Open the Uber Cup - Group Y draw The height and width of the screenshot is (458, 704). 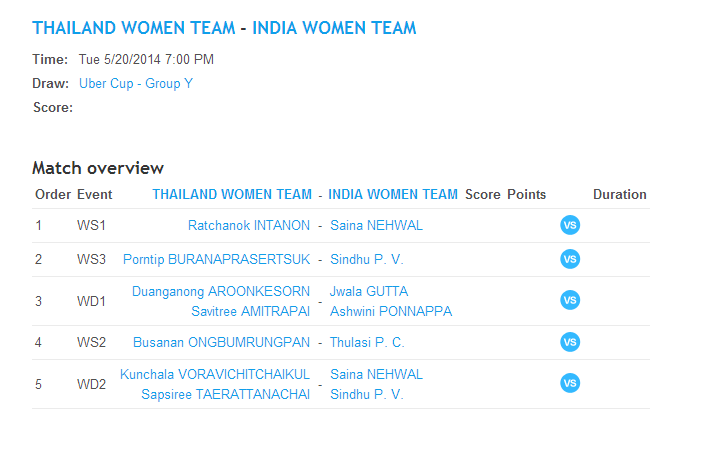(136, 84)
